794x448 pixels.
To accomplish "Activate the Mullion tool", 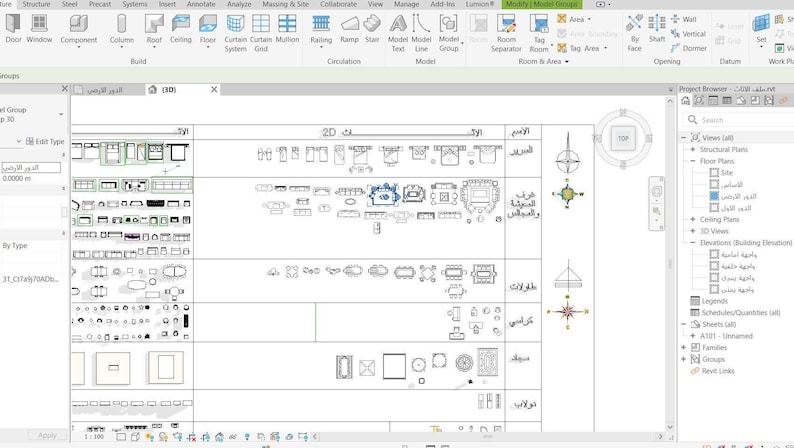I will 287,28.
